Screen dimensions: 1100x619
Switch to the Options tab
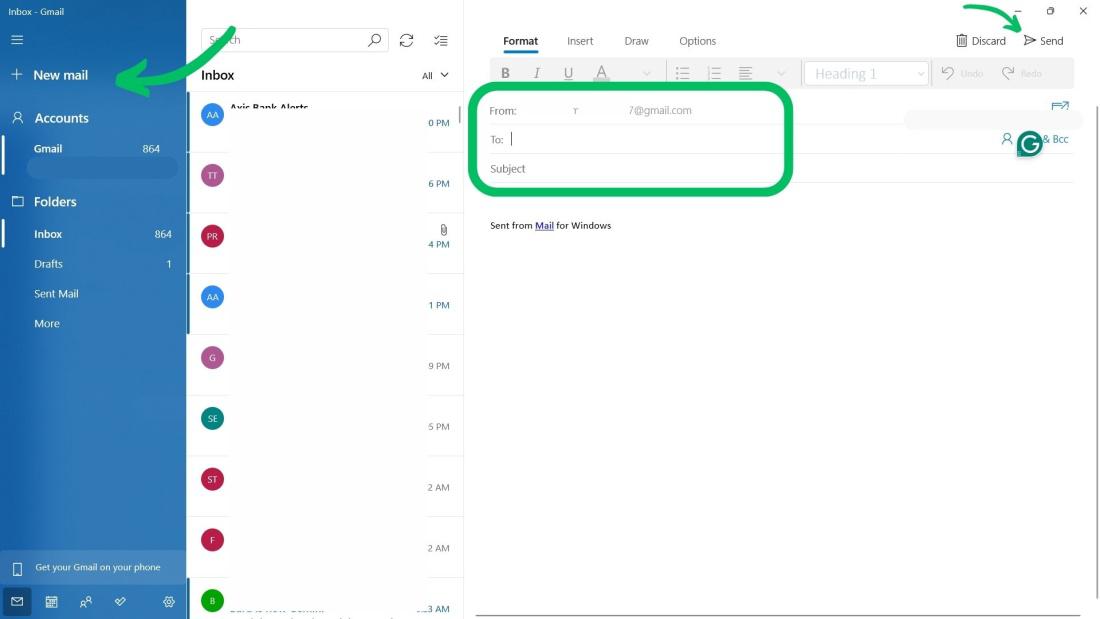[x=697, y=41]
